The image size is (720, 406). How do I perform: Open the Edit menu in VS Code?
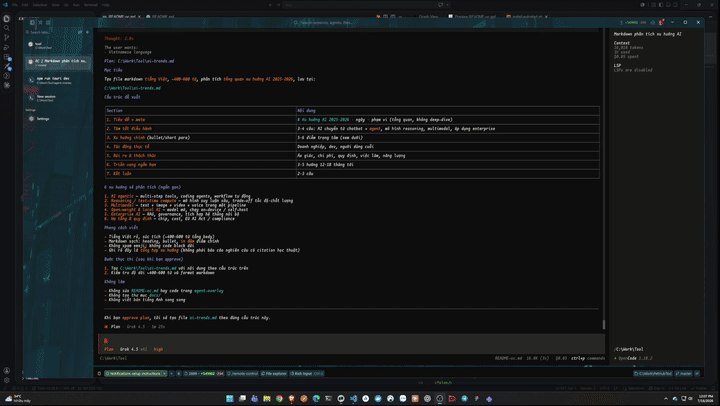pyautogui.click(x=25, y=5)
